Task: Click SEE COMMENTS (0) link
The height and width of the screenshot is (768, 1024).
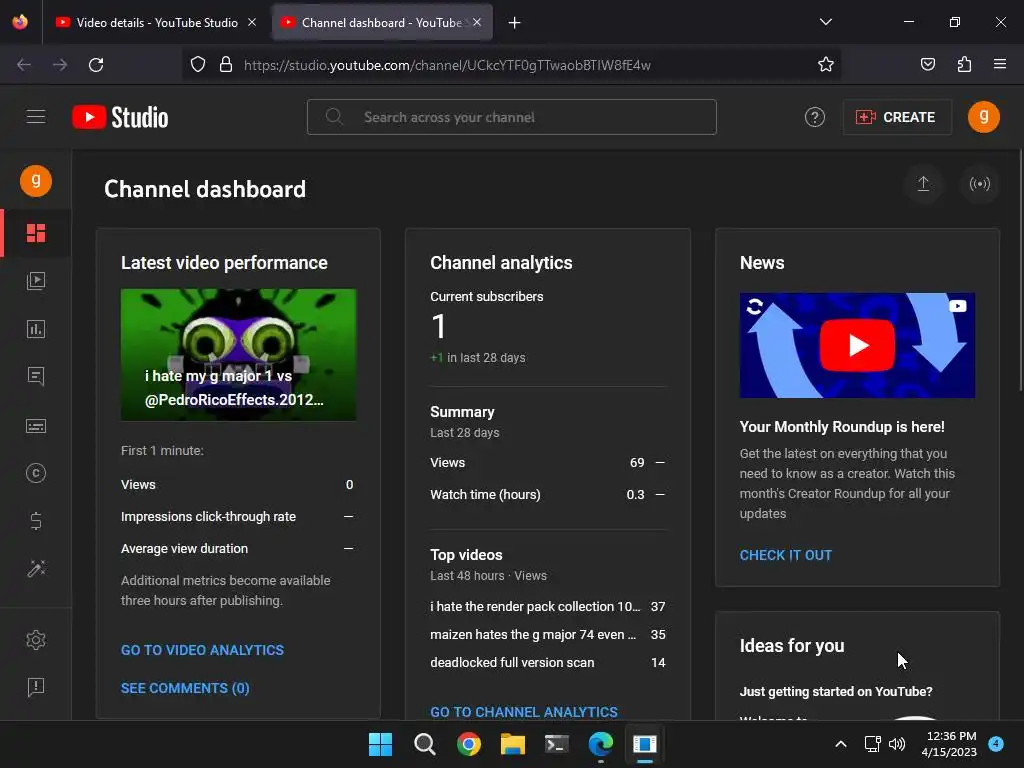Action: 185,688
